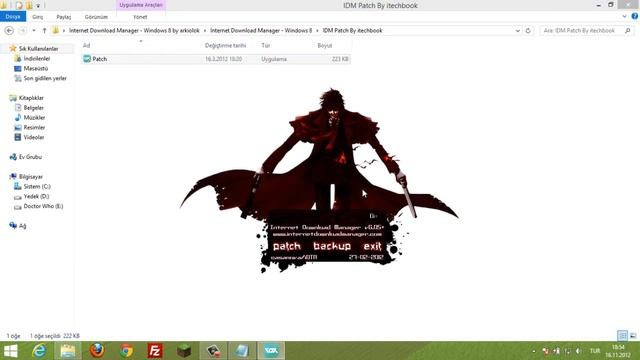The width and height of the screenshot is (640, 360).
Task: Open the Resimler library
Action: pos(34,127)
